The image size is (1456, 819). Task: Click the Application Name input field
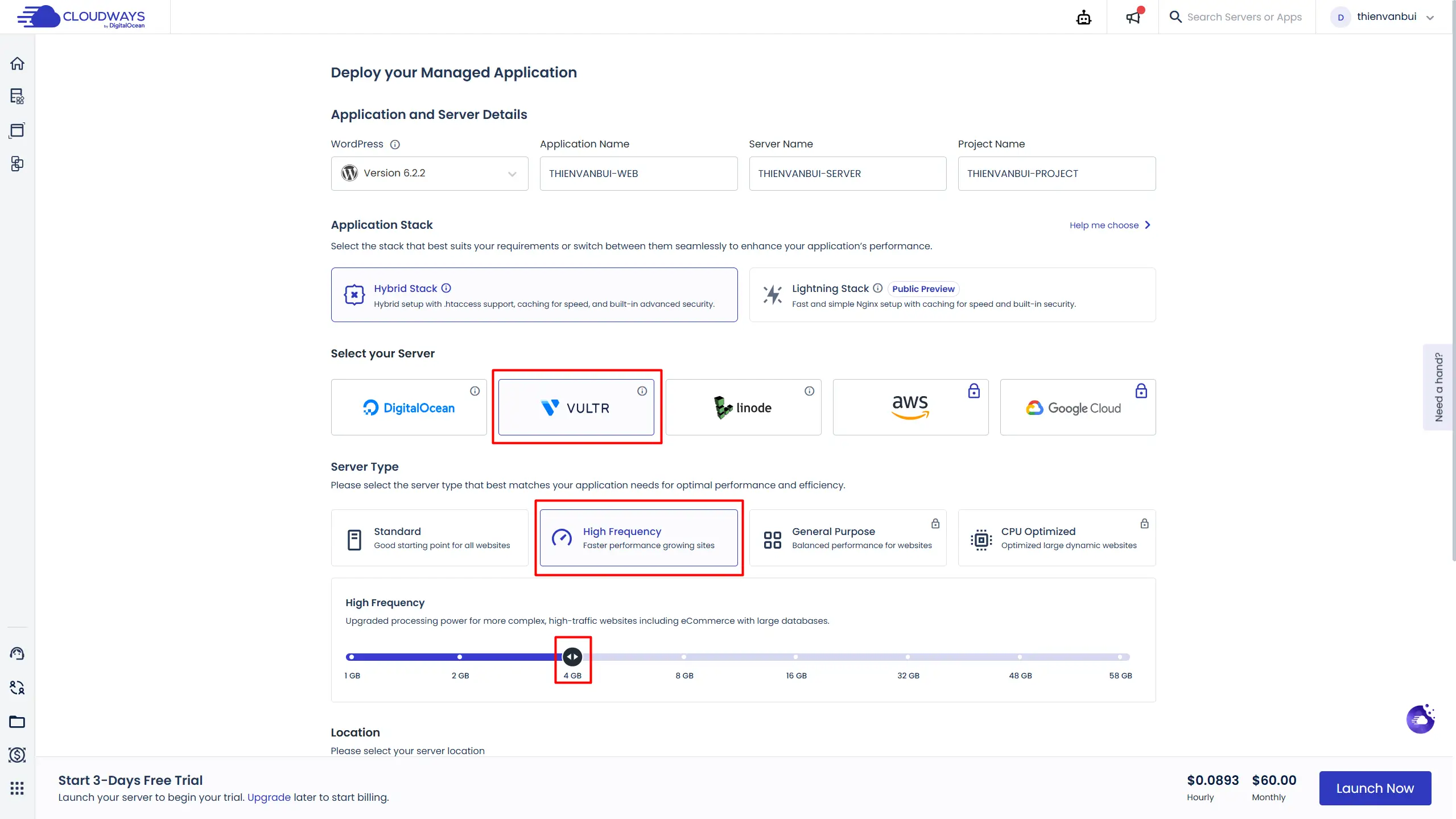[x=638, y=174]
